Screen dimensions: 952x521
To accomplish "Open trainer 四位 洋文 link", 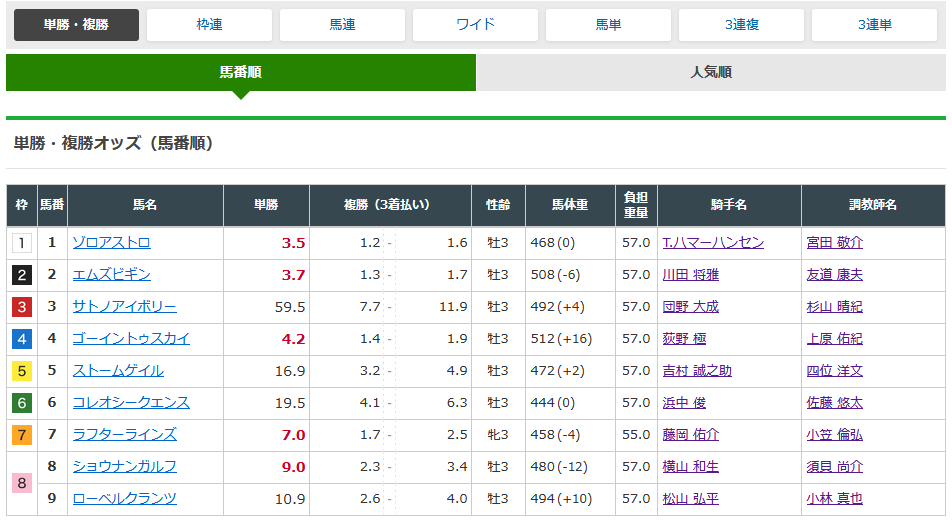I will point(835,371).
